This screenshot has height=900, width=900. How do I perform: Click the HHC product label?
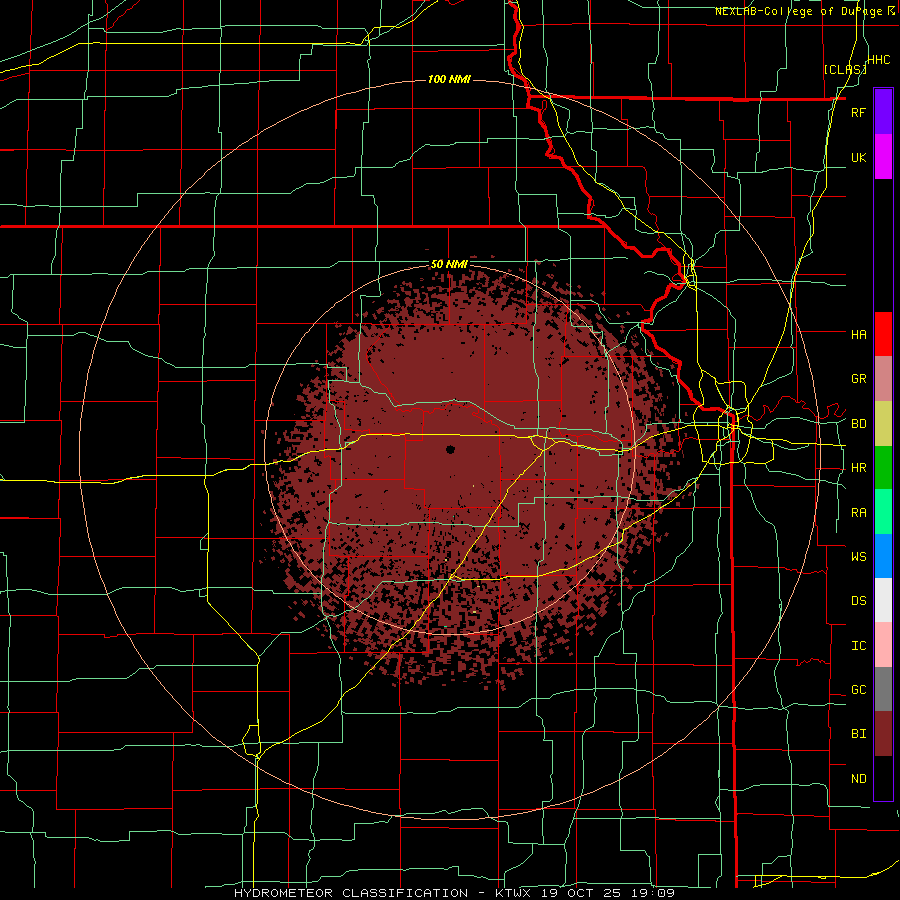[x=878, y=60]
